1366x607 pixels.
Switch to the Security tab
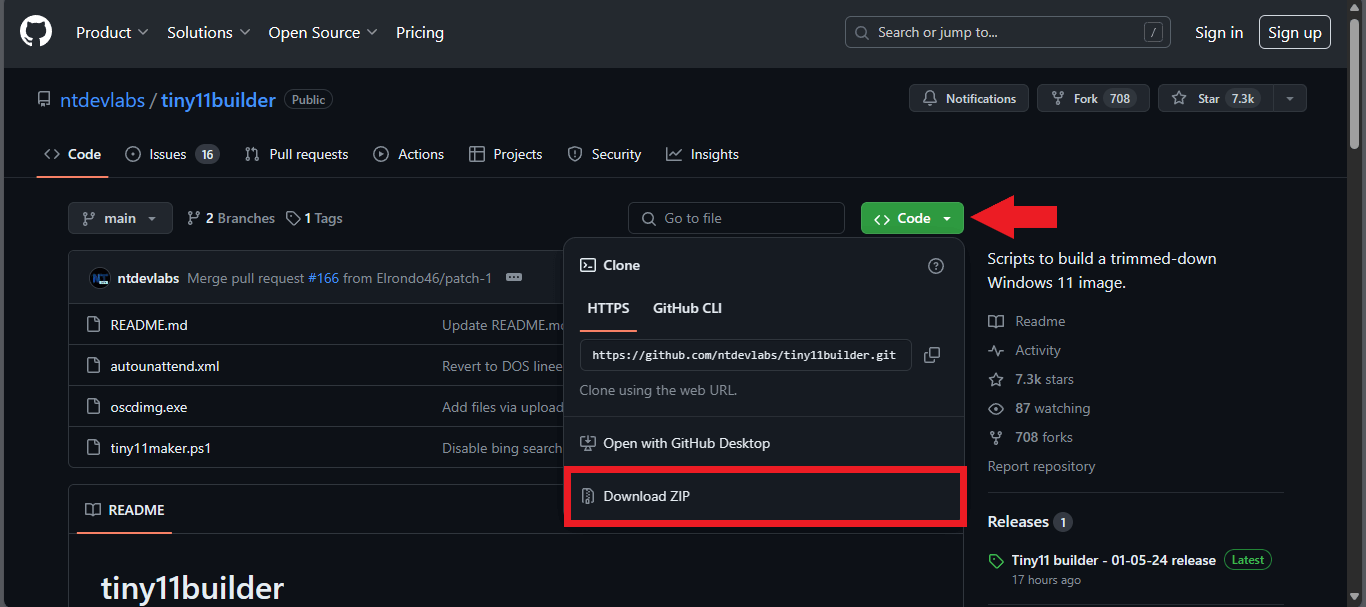[604, 154]
